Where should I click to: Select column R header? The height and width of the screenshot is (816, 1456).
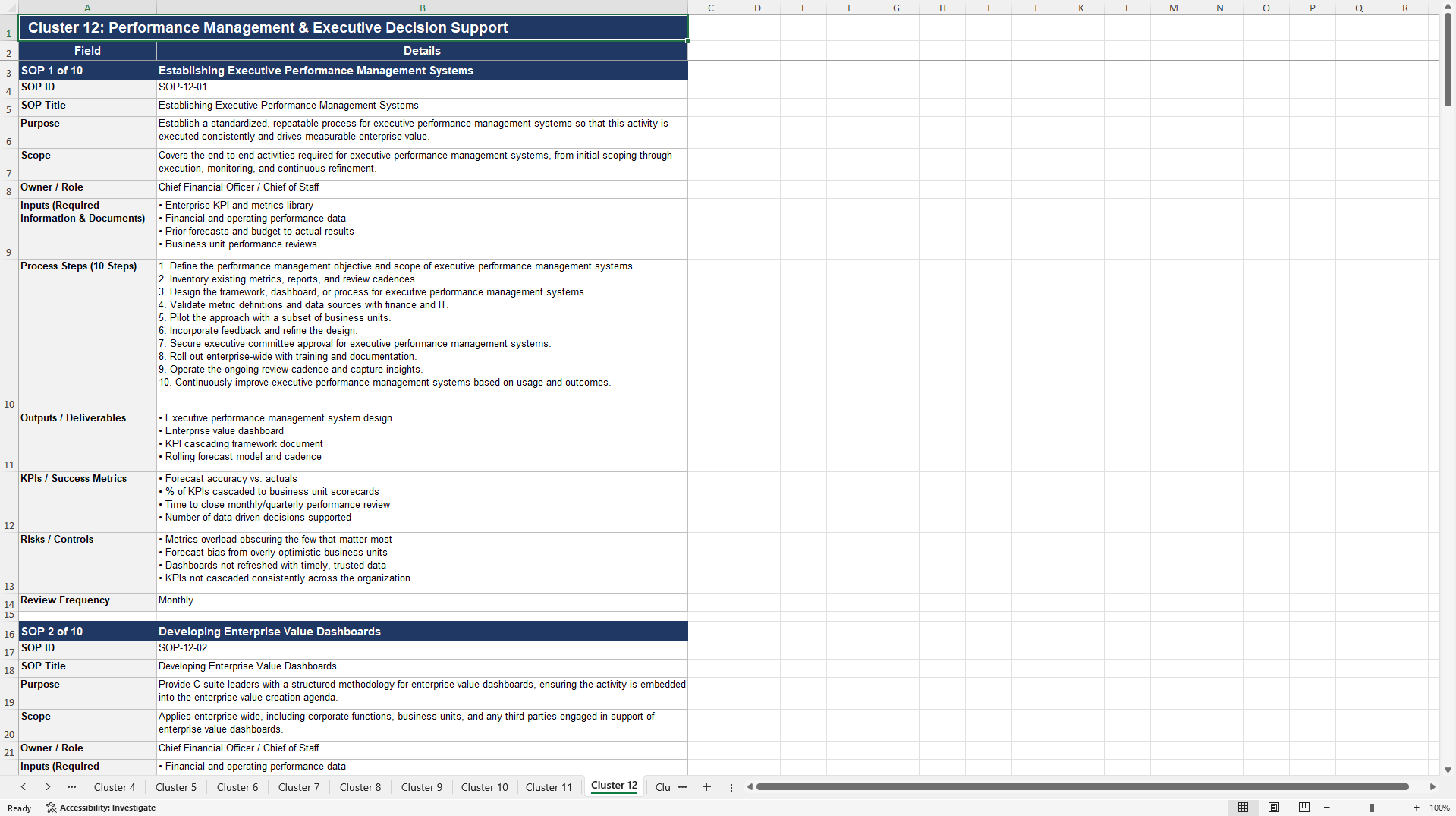pyautogui.click(x=1404, y=8)
